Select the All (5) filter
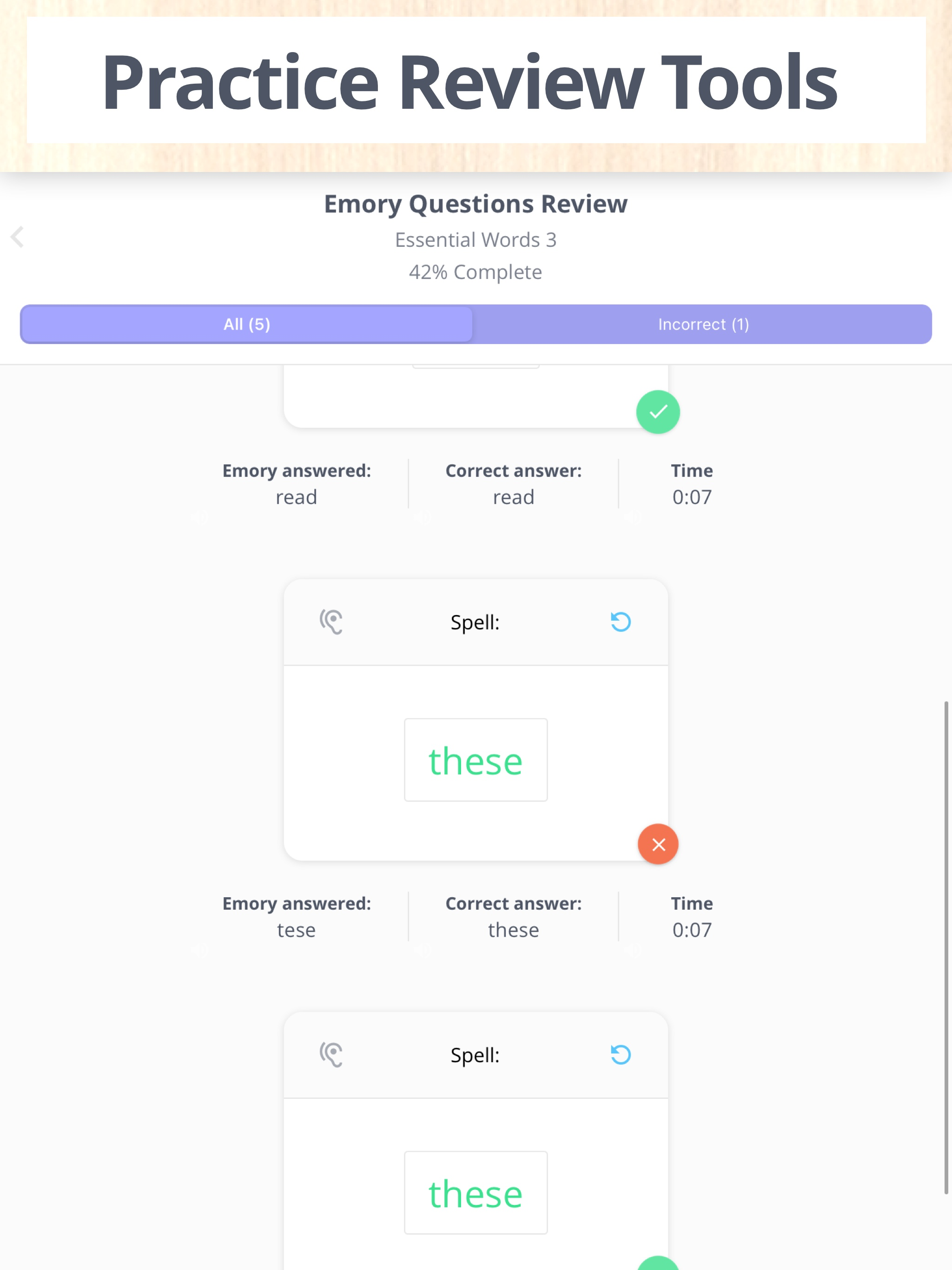Image resolution: width=952 pixels, height=1270 pixels. click(246, 324)
